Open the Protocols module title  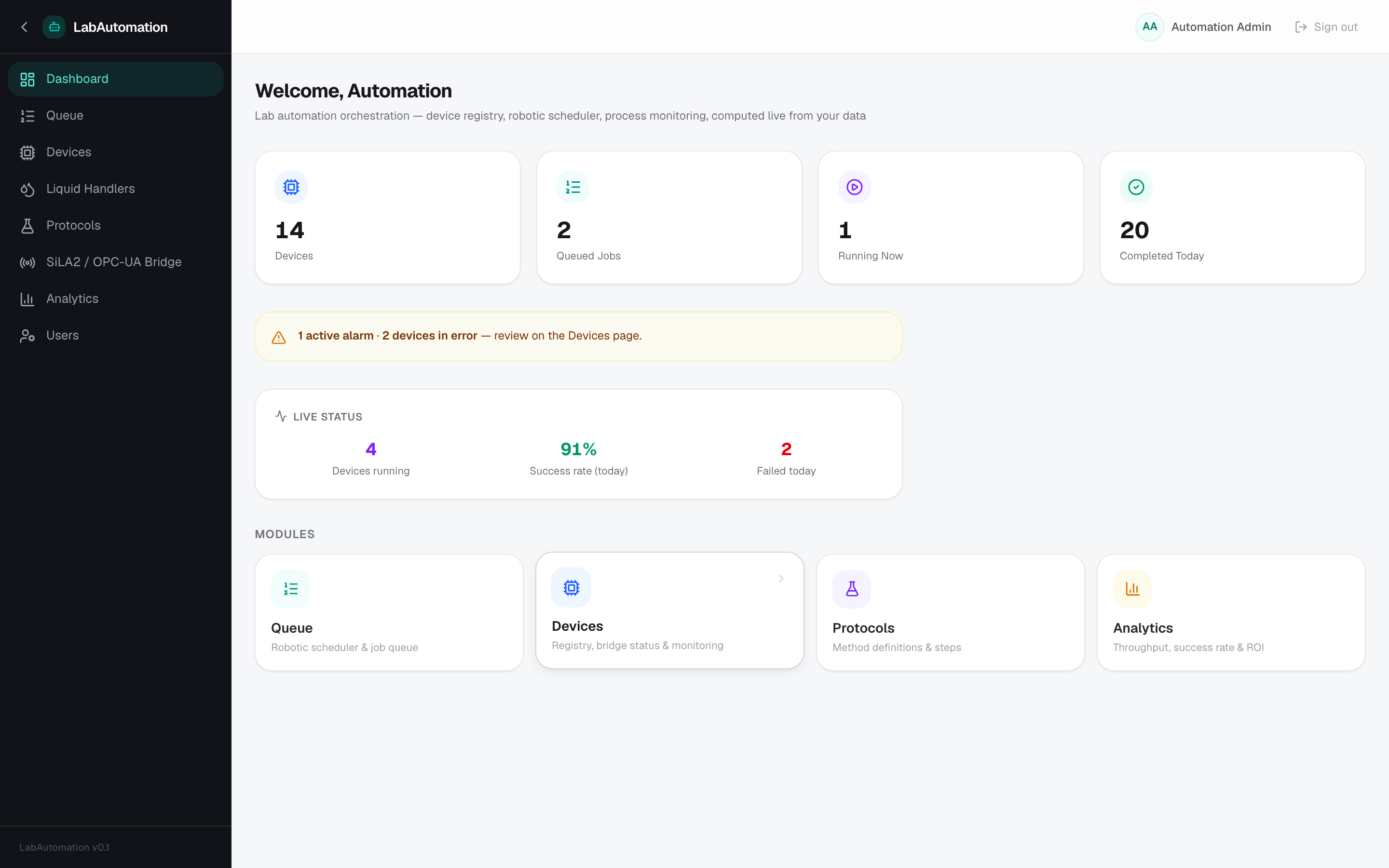(x=863, y=628)
